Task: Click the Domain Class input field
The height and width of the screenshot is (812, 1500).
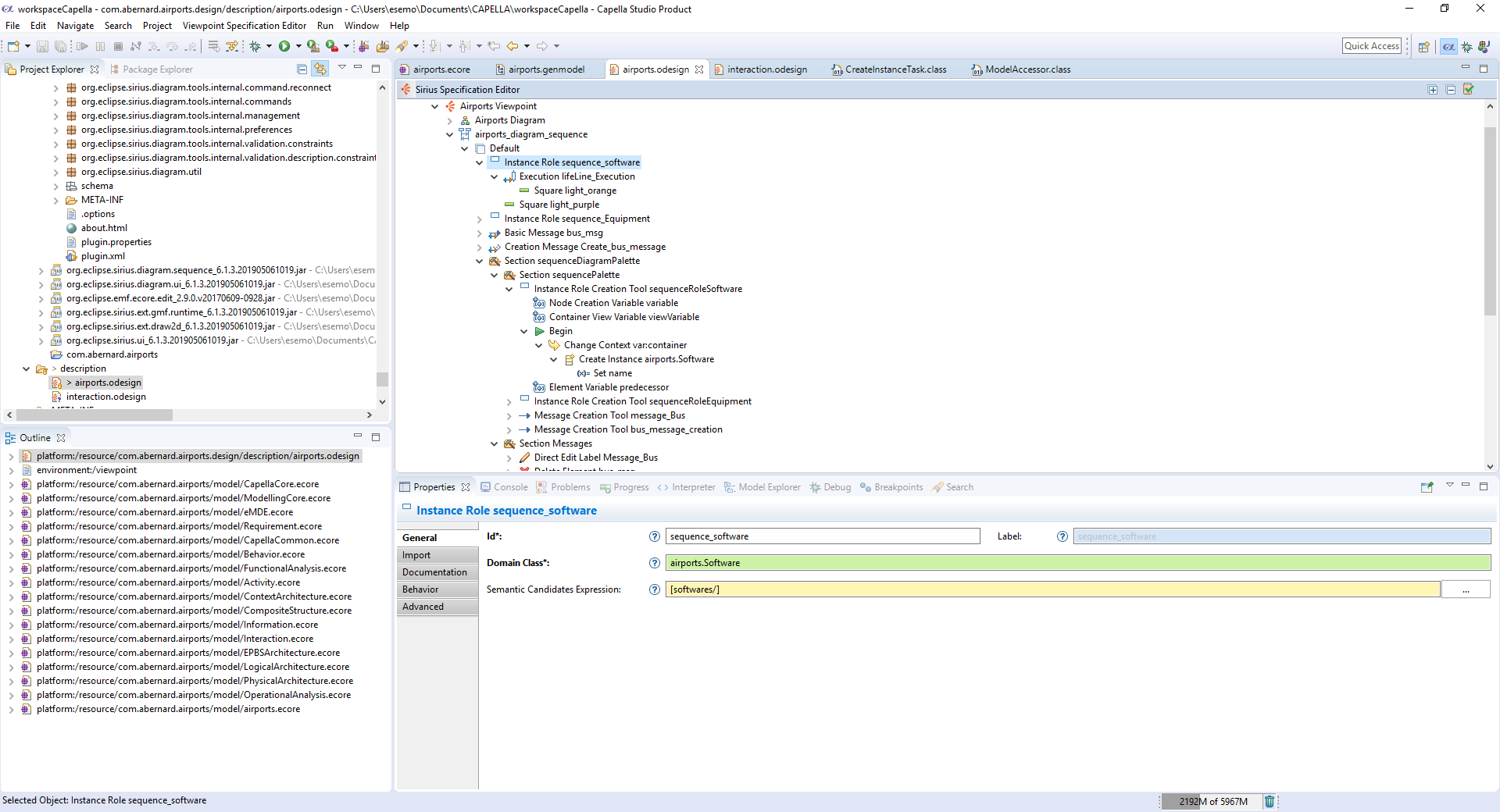Action: [1078, 563]
